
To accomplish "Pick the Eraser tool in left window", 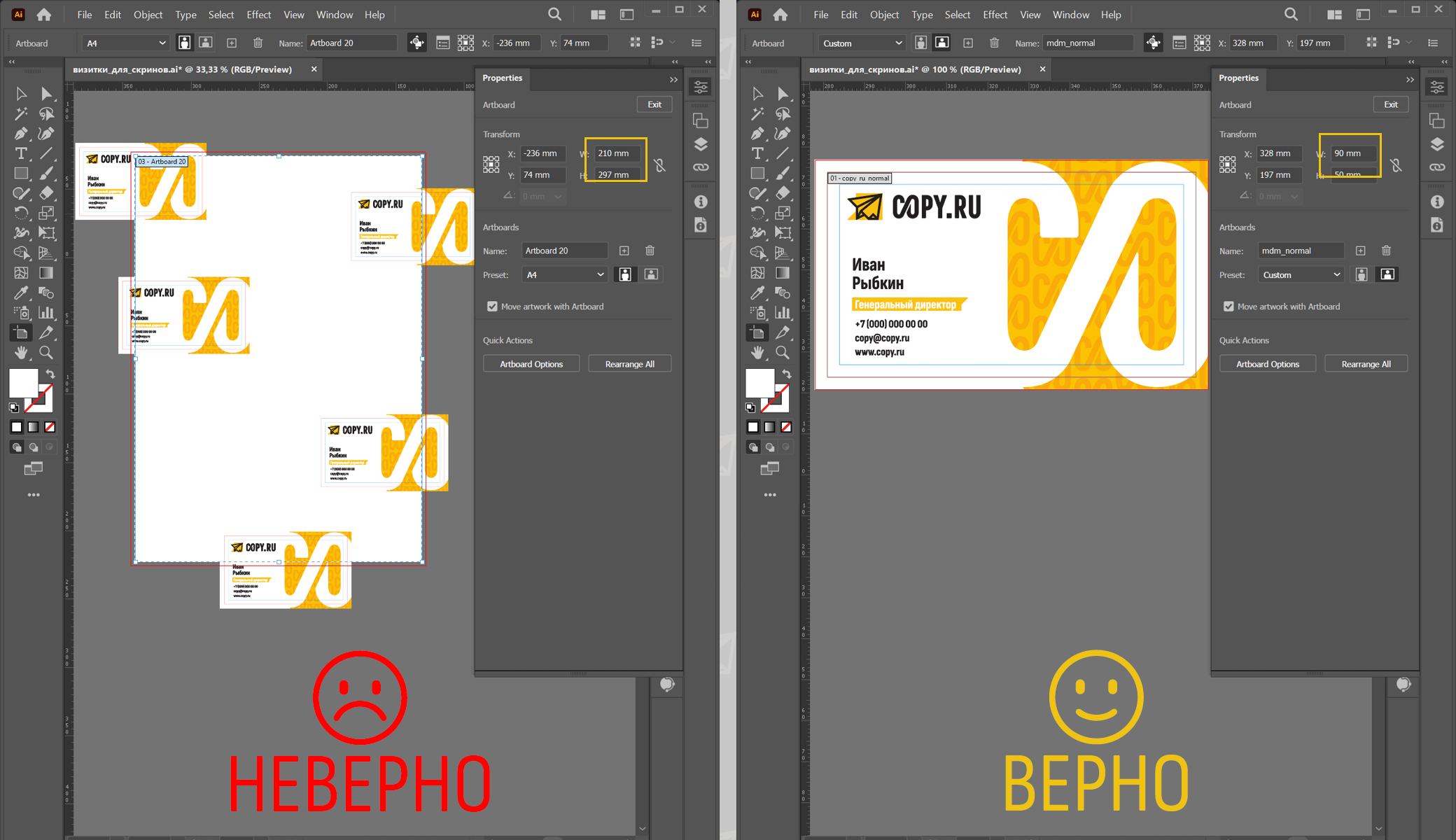I will [46, 192].
